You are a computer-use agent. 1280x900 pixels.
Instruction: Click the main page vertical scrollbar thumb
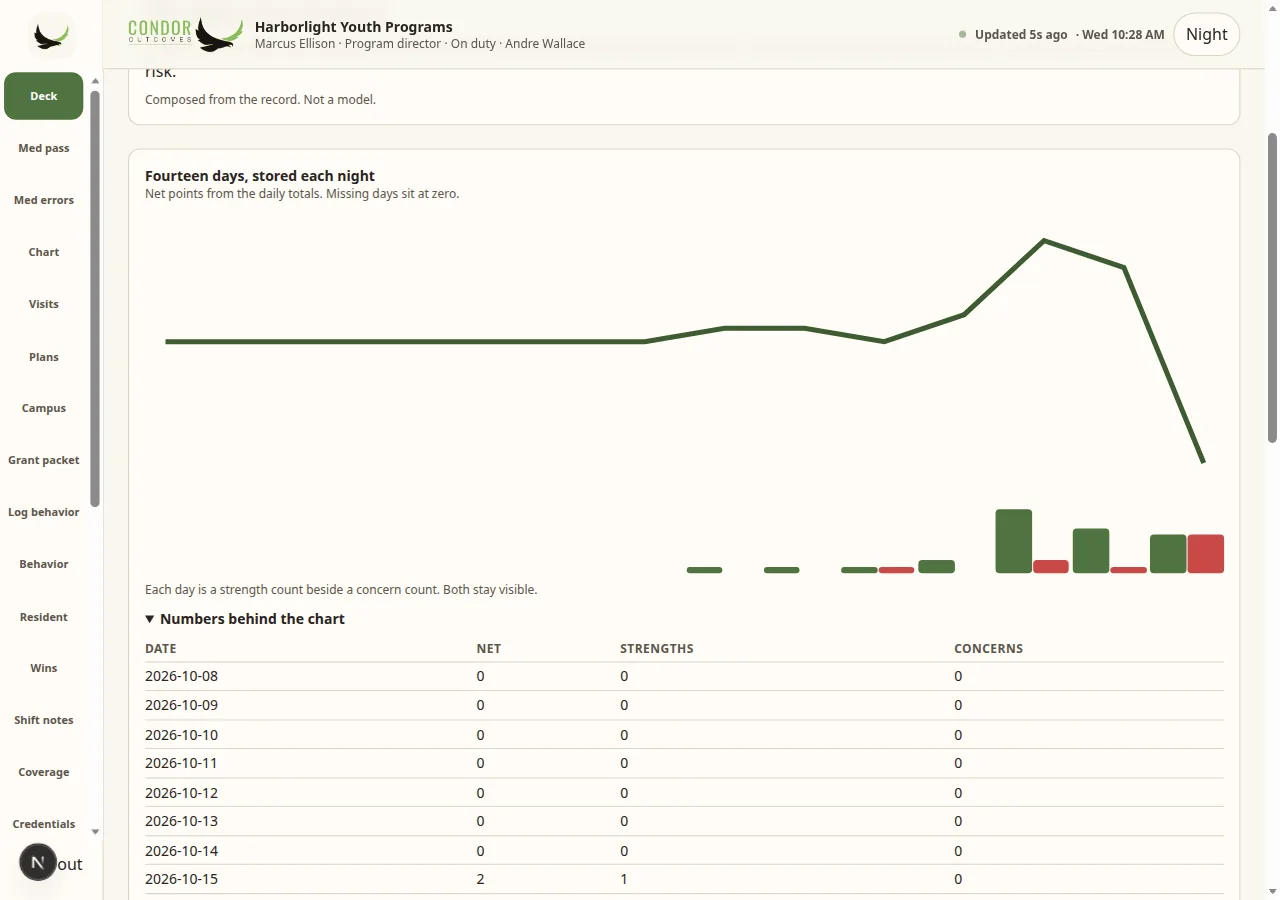pos(1272,287)
